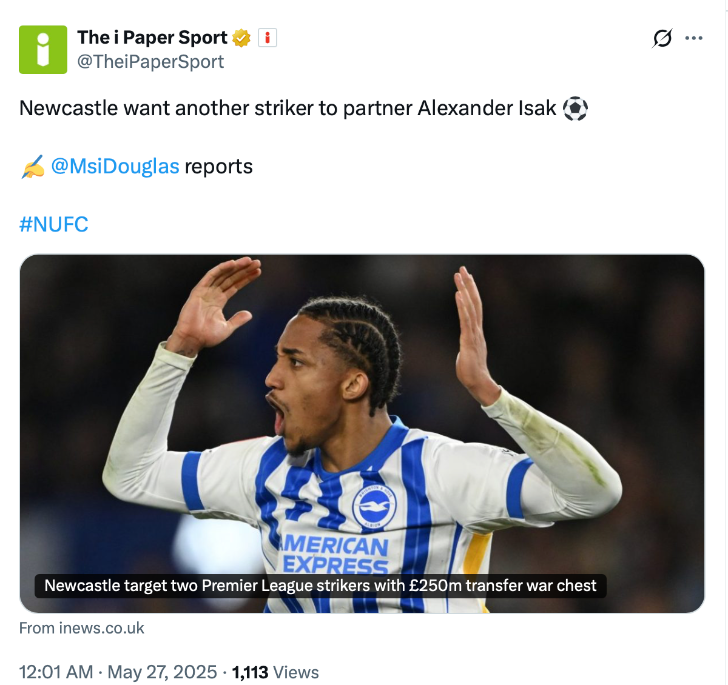Image resolution: width=728 pixels, height=685 pixels.
Task: Visit the @TheiPaperSport handle
Action: (150, 62)
